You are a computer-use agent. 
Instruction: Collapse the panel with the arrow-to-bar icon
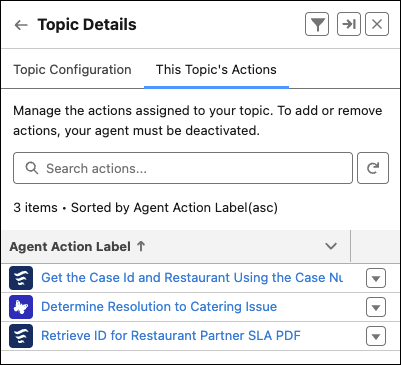click(x=349, y=24)
